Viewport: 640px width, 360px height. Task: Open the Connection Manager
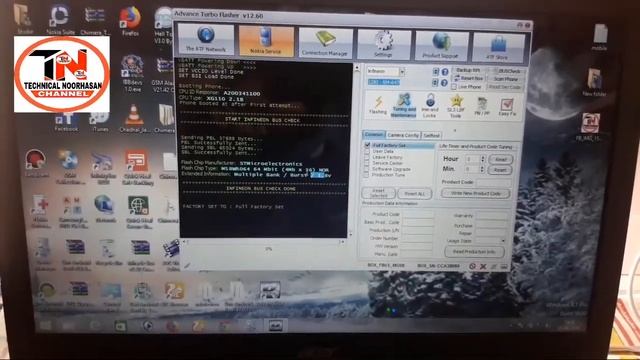click(325, 43)
